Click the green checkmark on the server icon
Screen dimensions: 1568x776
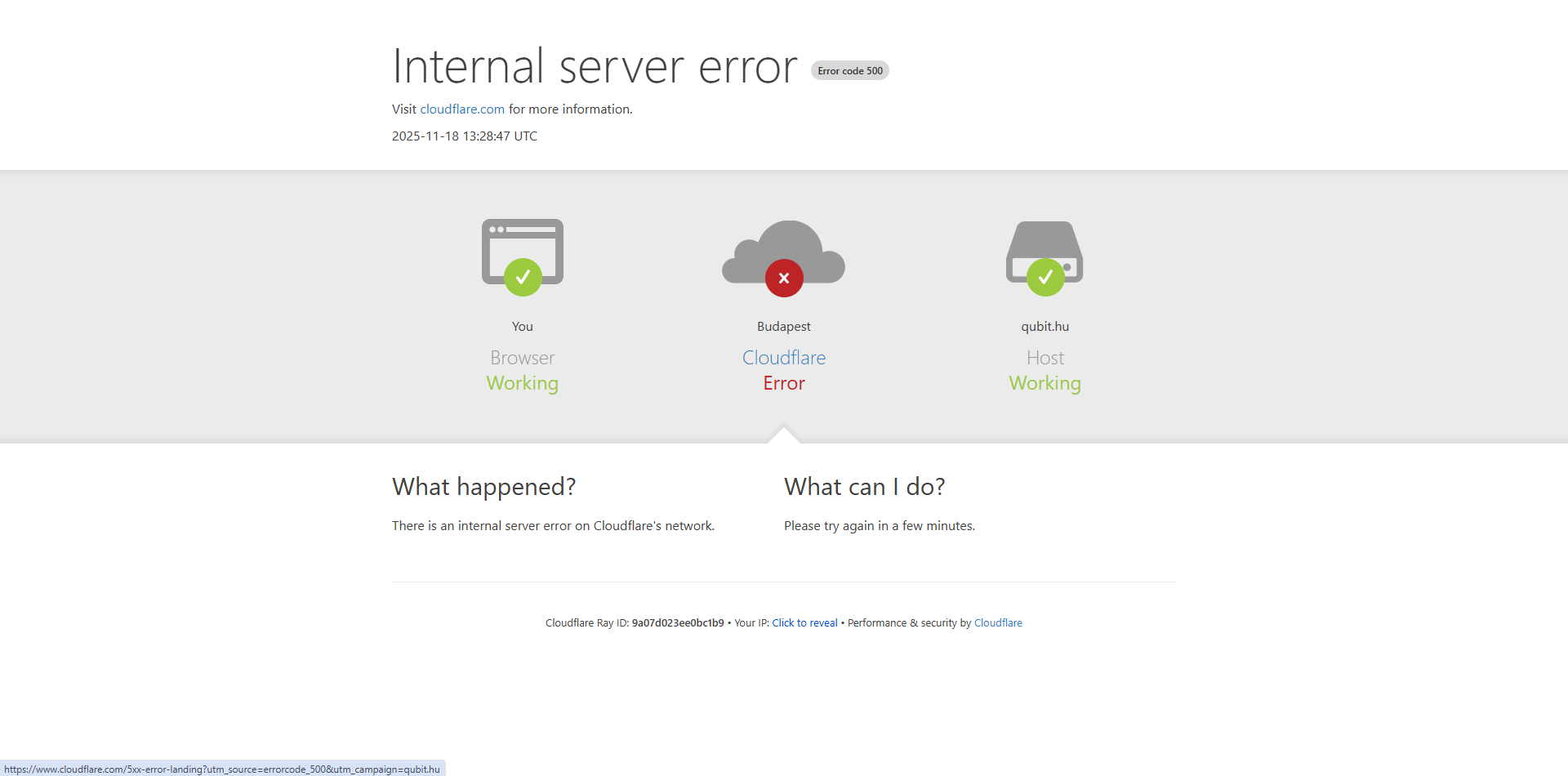coord(1045,278)
